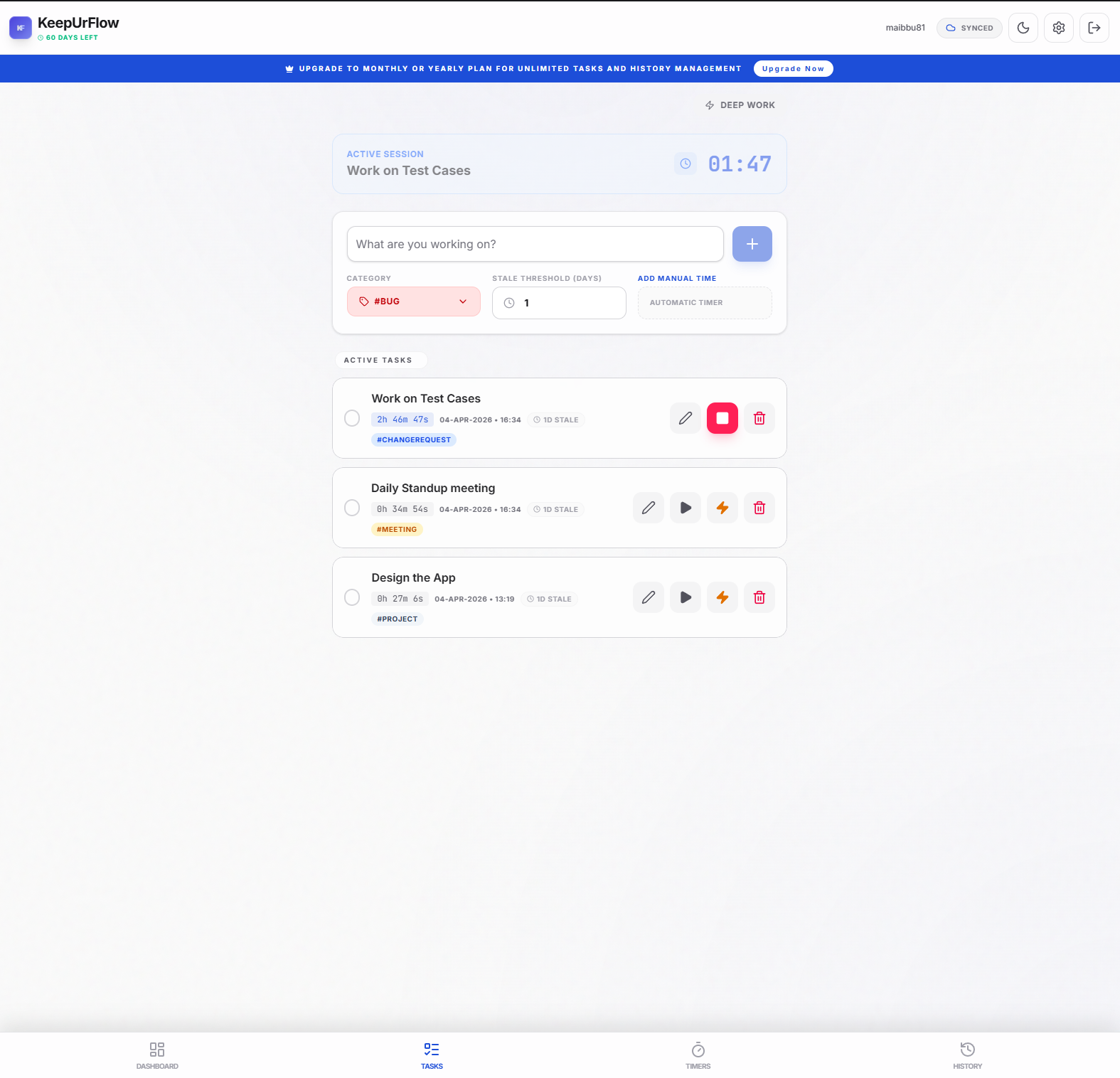Image resolution: width=1120 pixels, height=1078 pixels.
Task: Edit 'Work on Test Cases' task
Action: [x=686, y=418]
